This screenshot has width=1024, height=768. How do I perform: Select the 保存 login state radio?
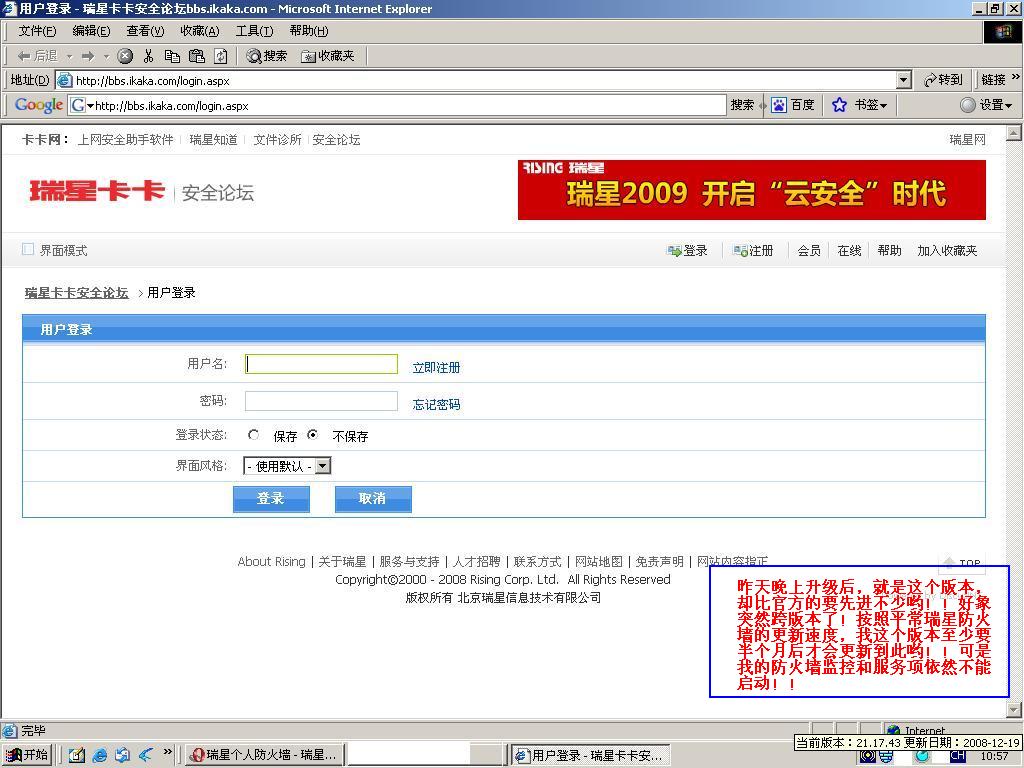(253, 435)
